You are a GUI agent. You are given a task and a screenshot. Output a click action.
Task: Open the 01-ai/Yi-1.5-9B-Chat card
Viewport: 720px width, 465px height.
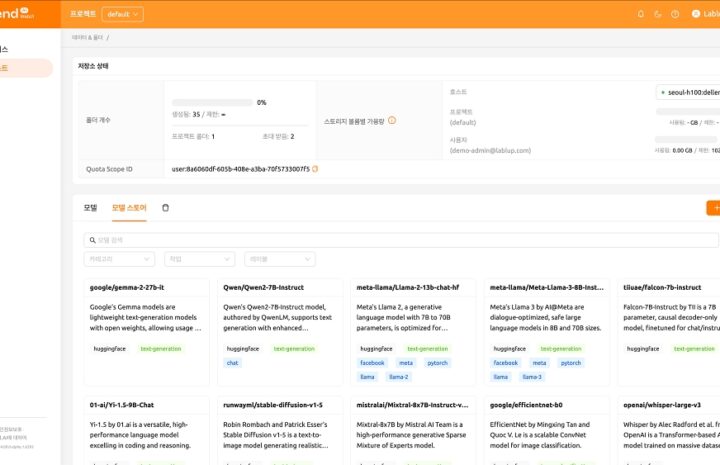pos(146,431)
